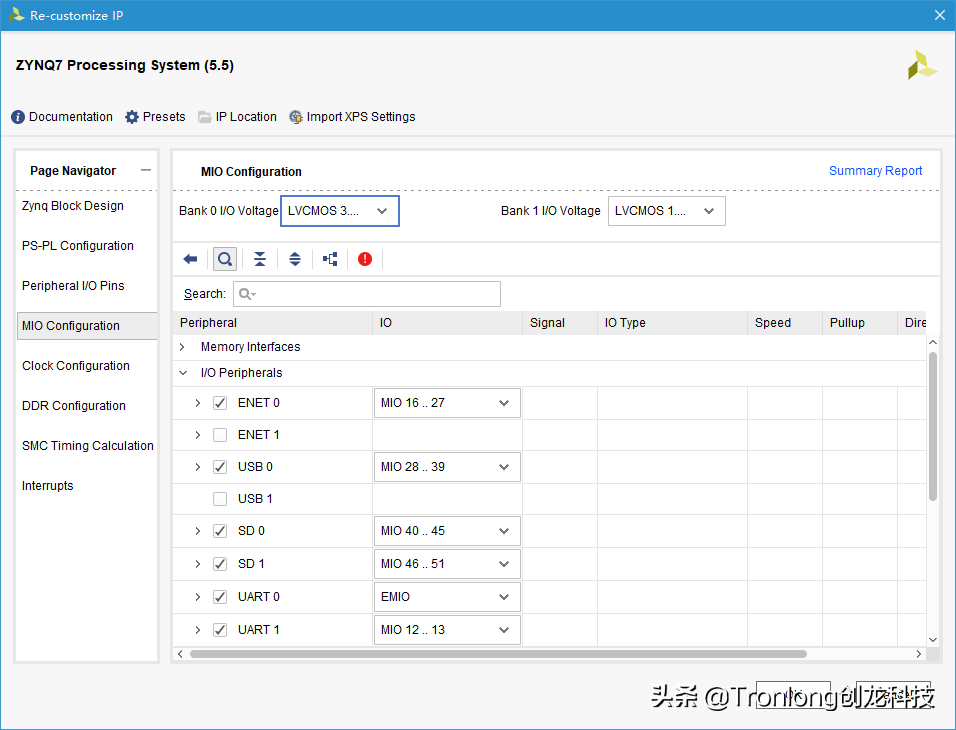Click the Summary Report link
The width and height of the screenshot is (956, 730).
point(876,170)
